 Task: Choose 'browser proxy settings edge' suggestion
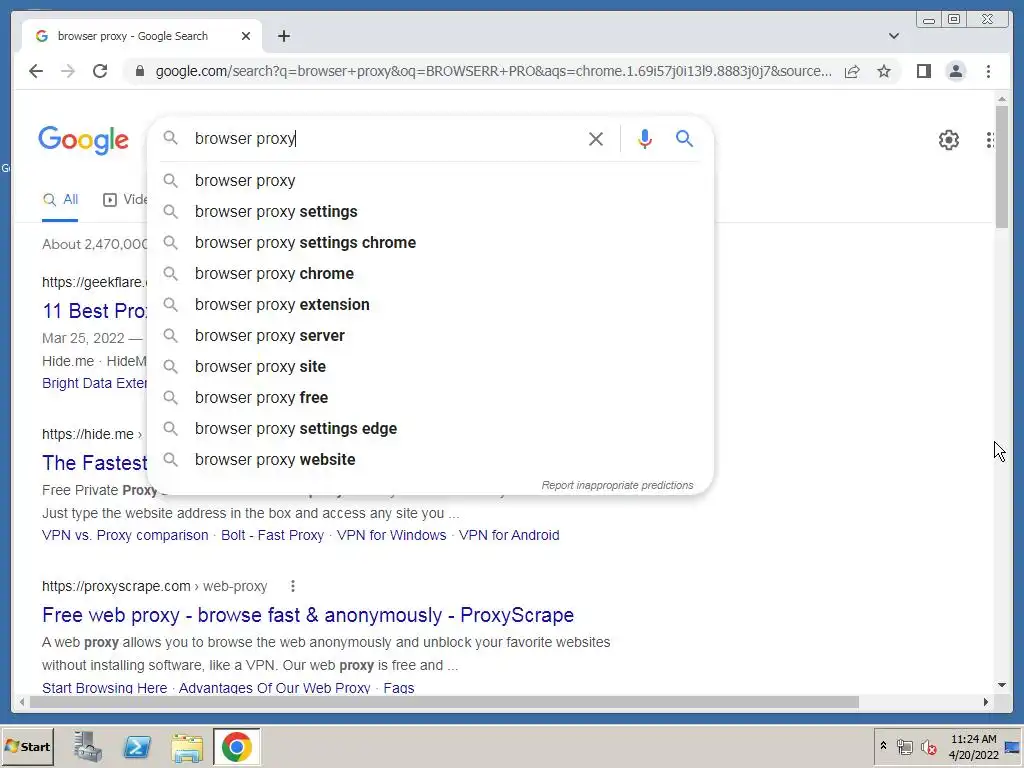click(x=431, y=428)
